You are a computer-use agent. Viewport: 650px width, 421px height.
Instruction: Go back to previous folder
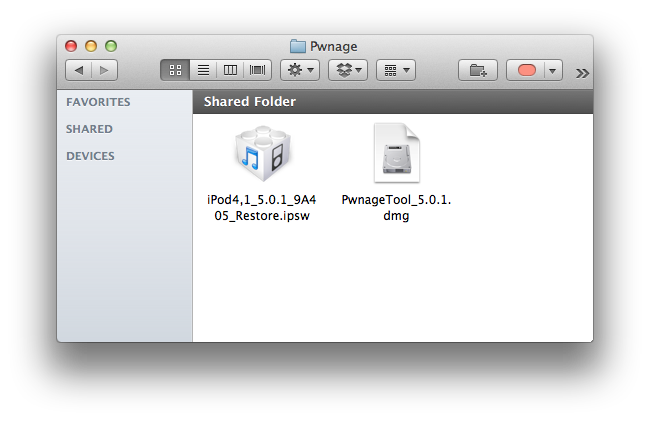78,70
